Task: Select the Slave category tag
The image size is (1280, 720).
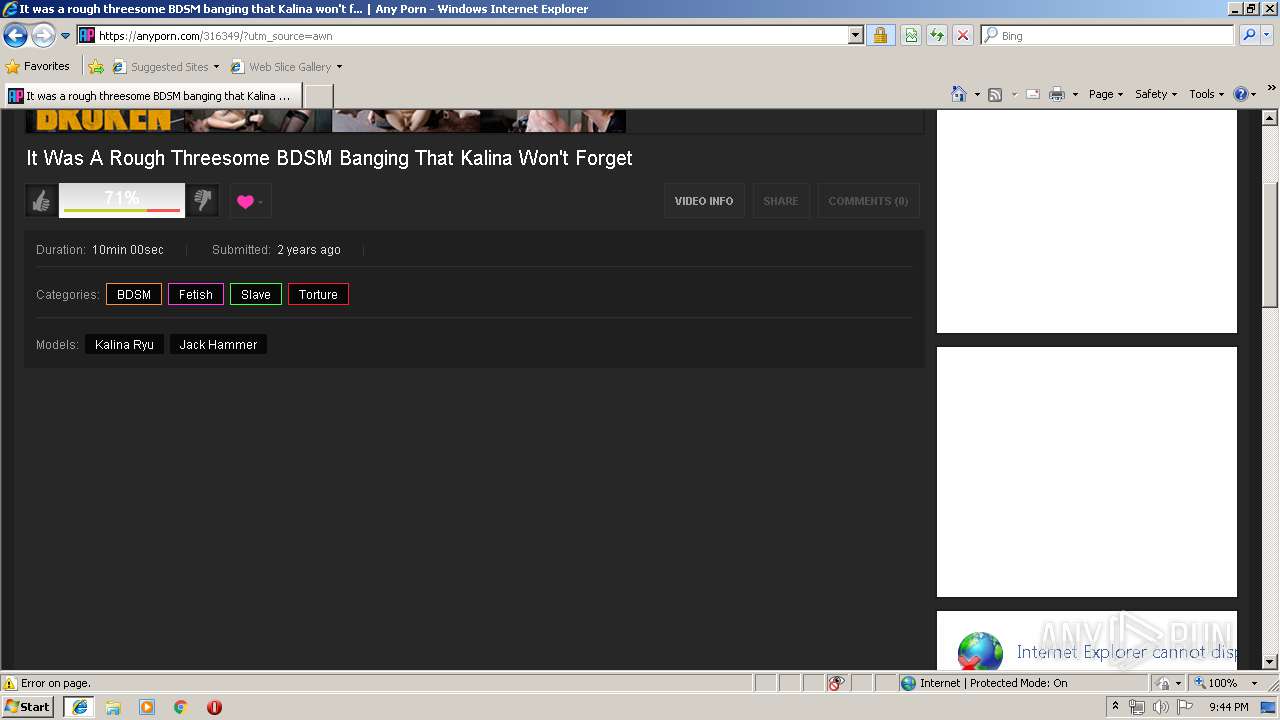Action: (x=256, y=295)
